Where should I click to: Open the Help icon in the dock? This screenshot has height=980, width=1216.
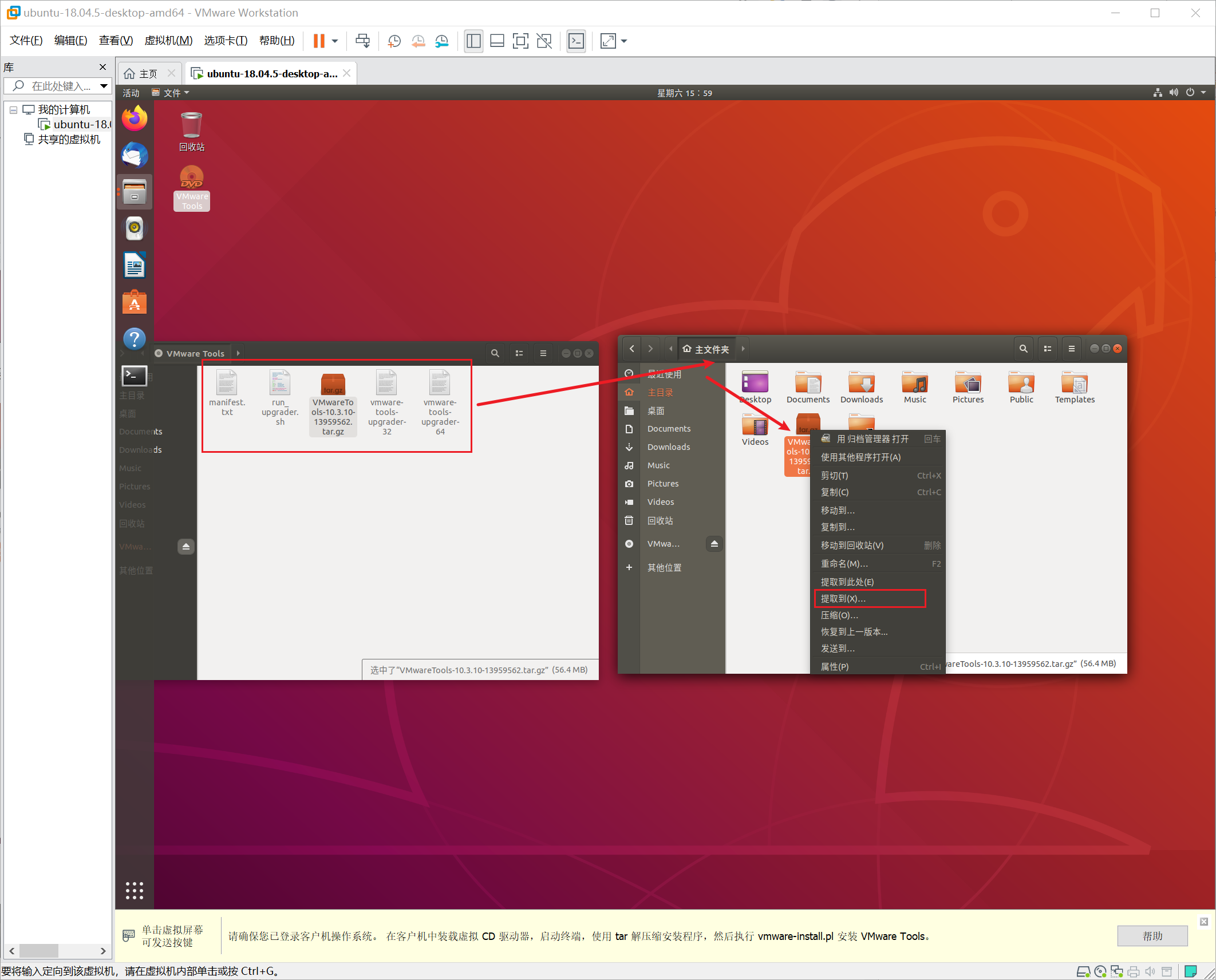(135, 338)
